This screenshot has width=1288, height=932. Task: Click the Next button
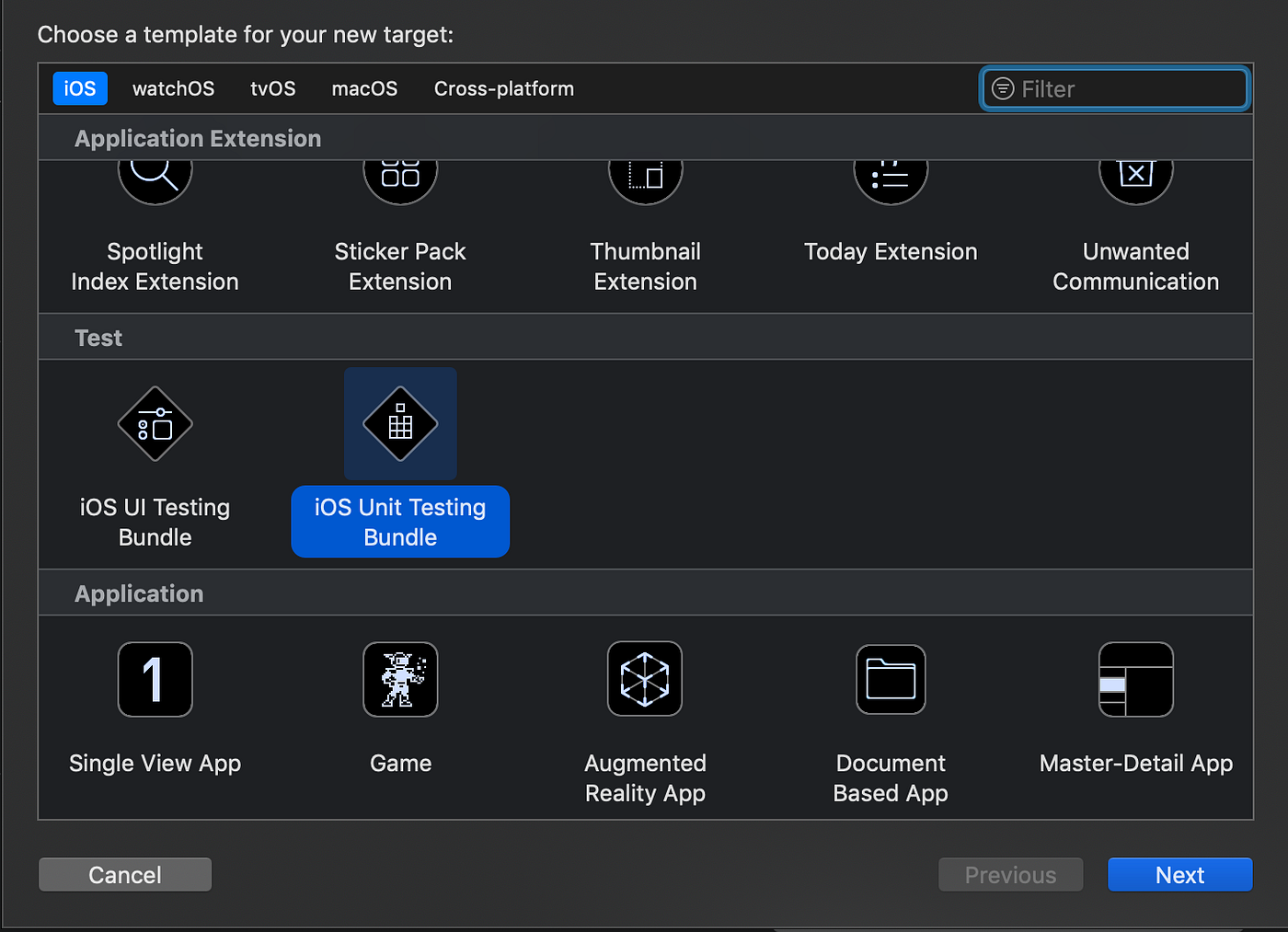coord(1179,874)
